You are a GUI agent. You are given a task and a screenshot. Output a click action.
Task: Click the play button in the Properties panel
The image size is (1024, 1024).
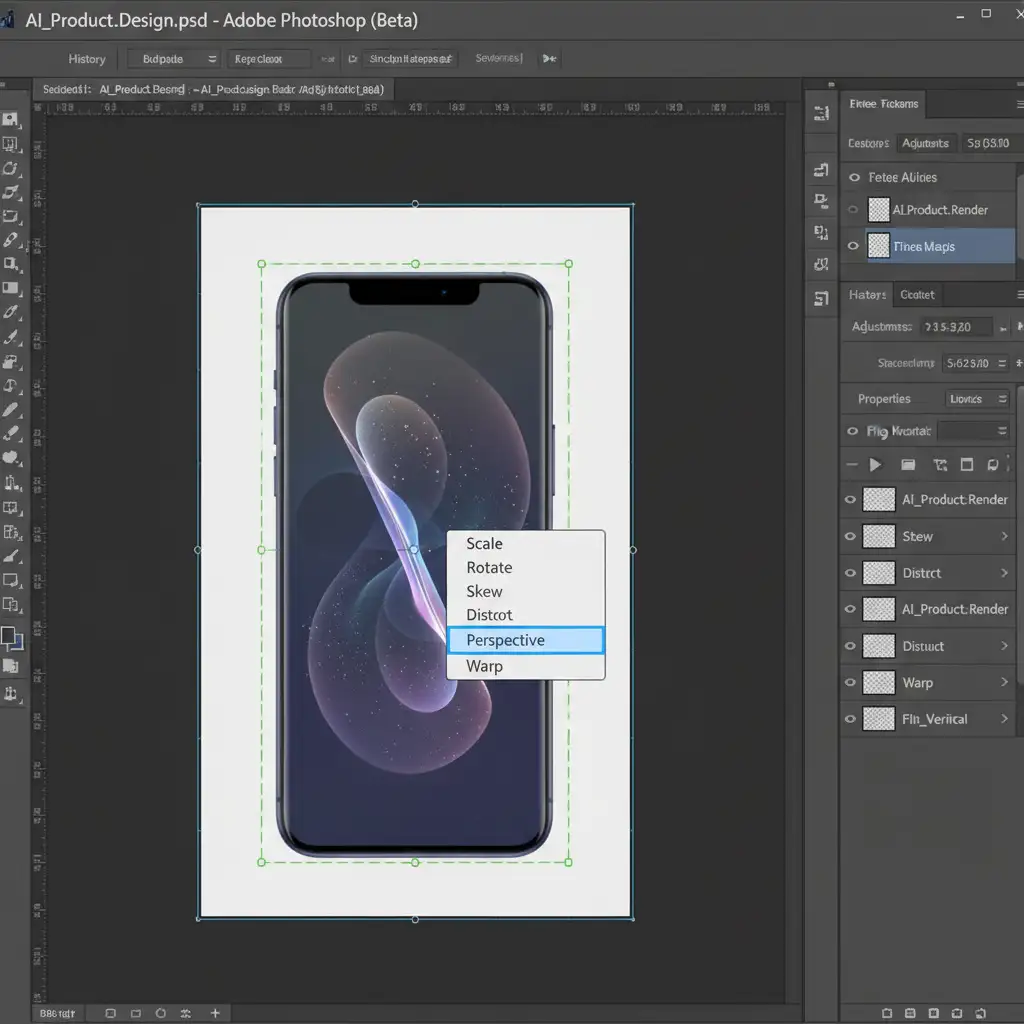coord(876,465)
